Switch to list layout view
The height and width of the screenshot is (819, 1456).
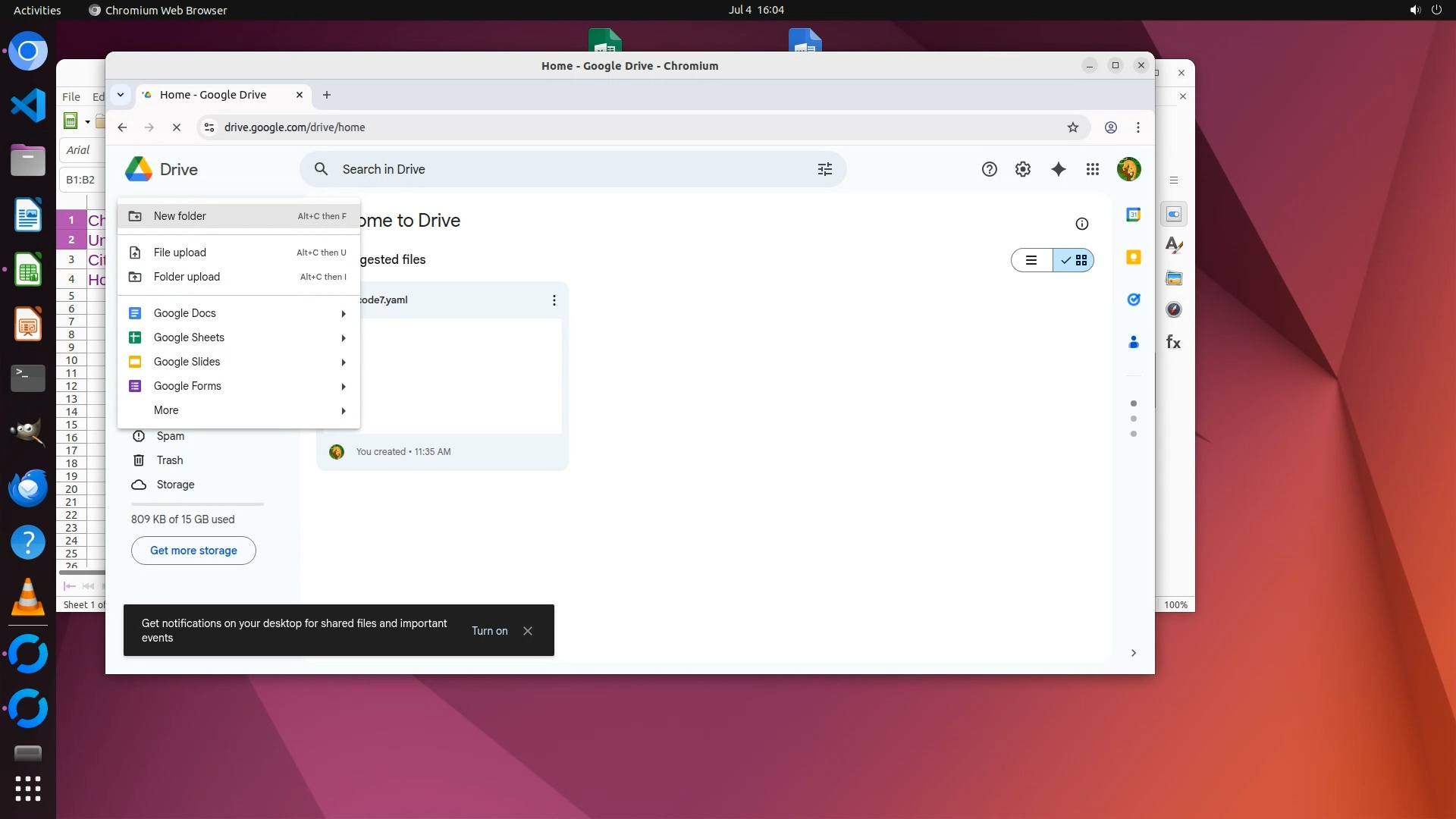pyautogui.click(x=1031, y=260)
